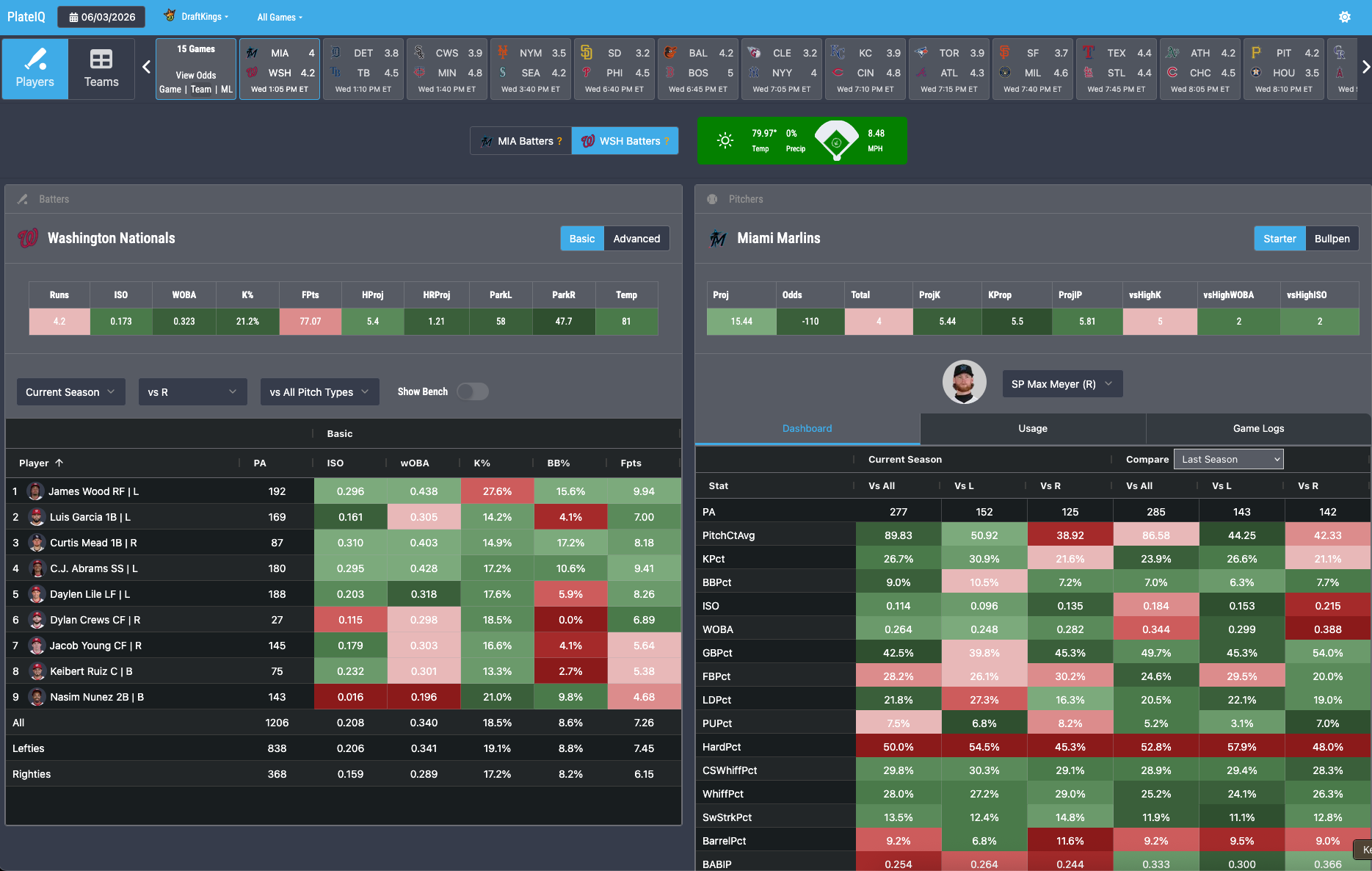Switch batter stats to Advanced
This screenshot has width=1372, height=871.
(636, 239)
